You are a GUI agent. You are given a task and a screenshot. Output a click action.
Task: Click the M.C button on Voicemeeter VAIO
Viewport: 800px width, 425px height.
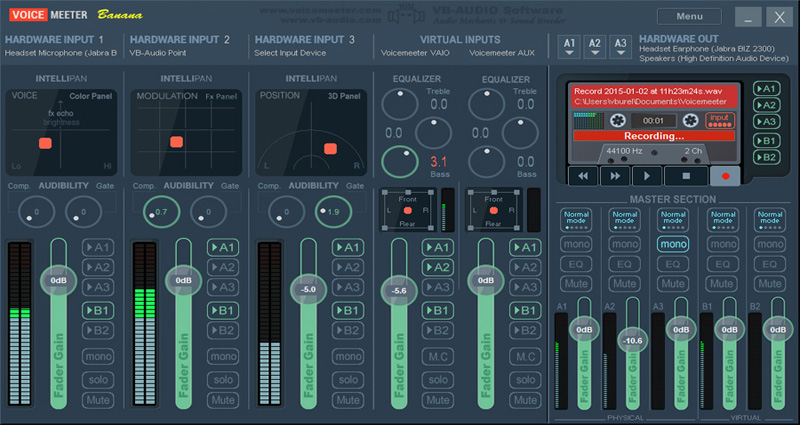coord(437,357)
